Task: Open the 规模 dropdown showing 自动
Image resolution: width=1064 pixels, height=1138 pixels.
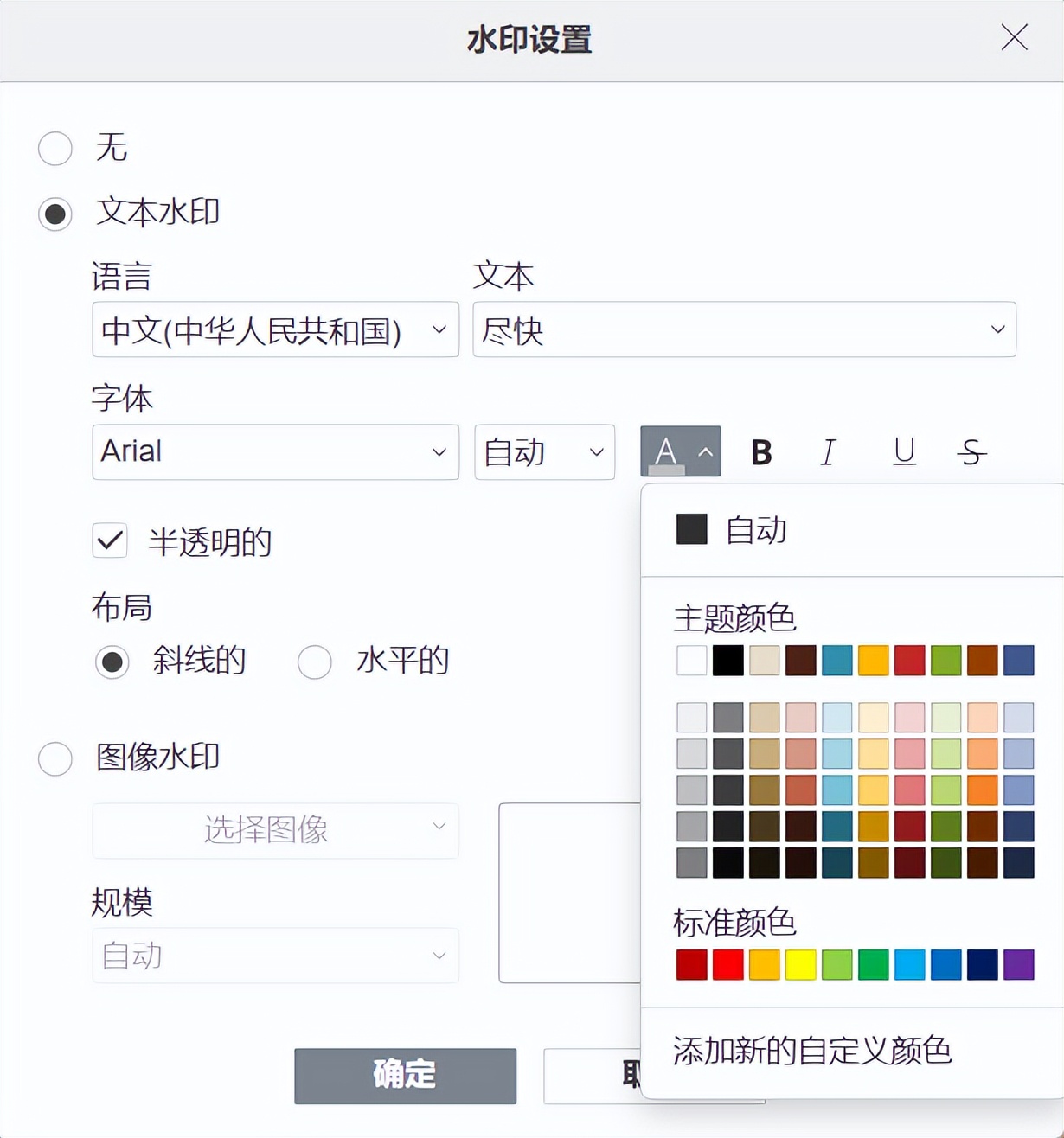Action: (275, 955)
